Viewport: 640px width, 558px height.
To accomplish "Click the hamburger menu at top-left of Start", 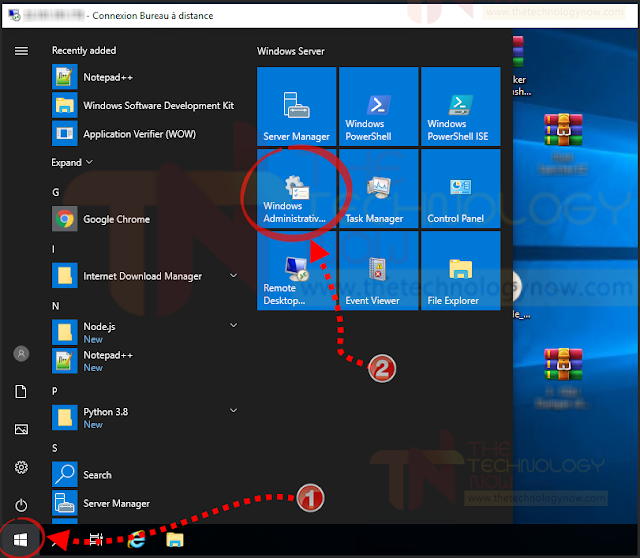I will pos(21,51).
